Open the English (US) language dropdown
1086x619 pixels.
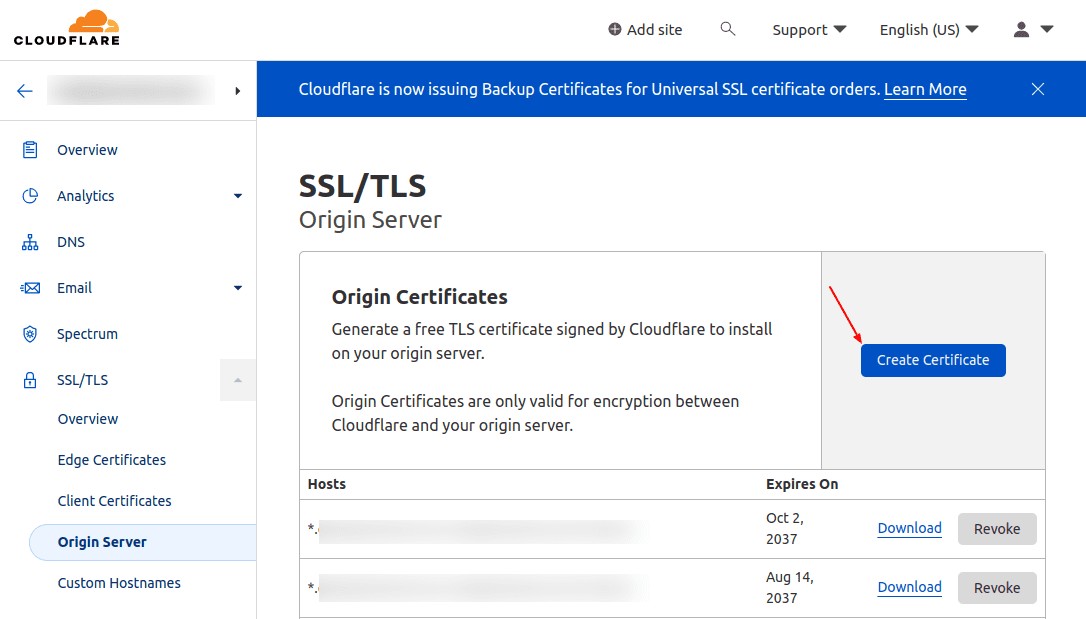click(x=928, y=29)
